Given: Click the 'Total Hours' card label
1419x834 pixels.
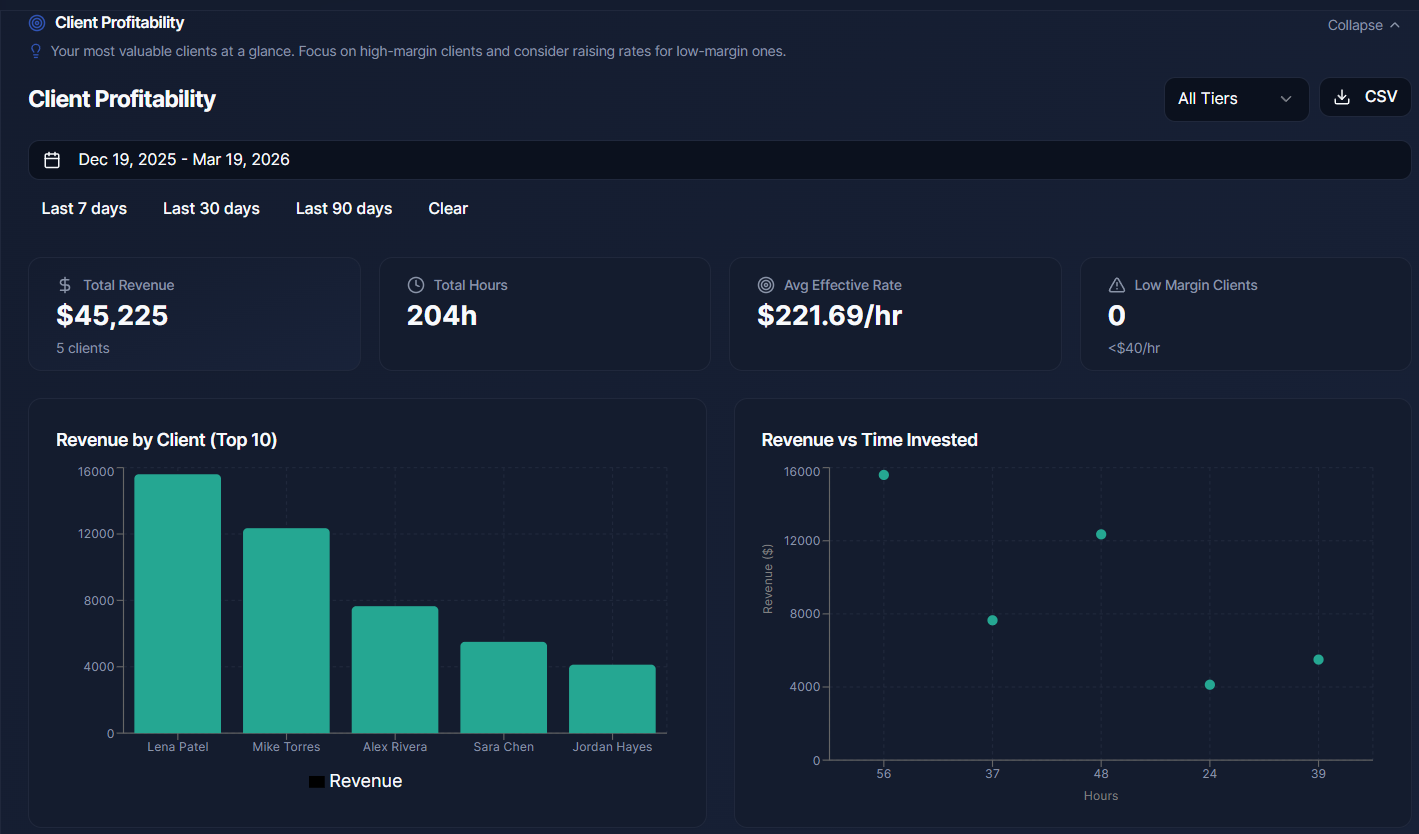Looking at the screenshot, I should pyautogui.click(x=471, y=285).
